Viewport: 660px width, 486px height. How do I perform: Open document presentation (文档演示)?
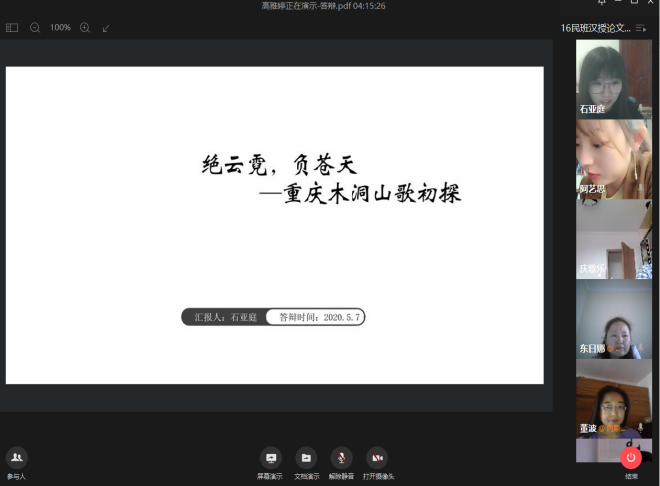(x=306, y=458)
